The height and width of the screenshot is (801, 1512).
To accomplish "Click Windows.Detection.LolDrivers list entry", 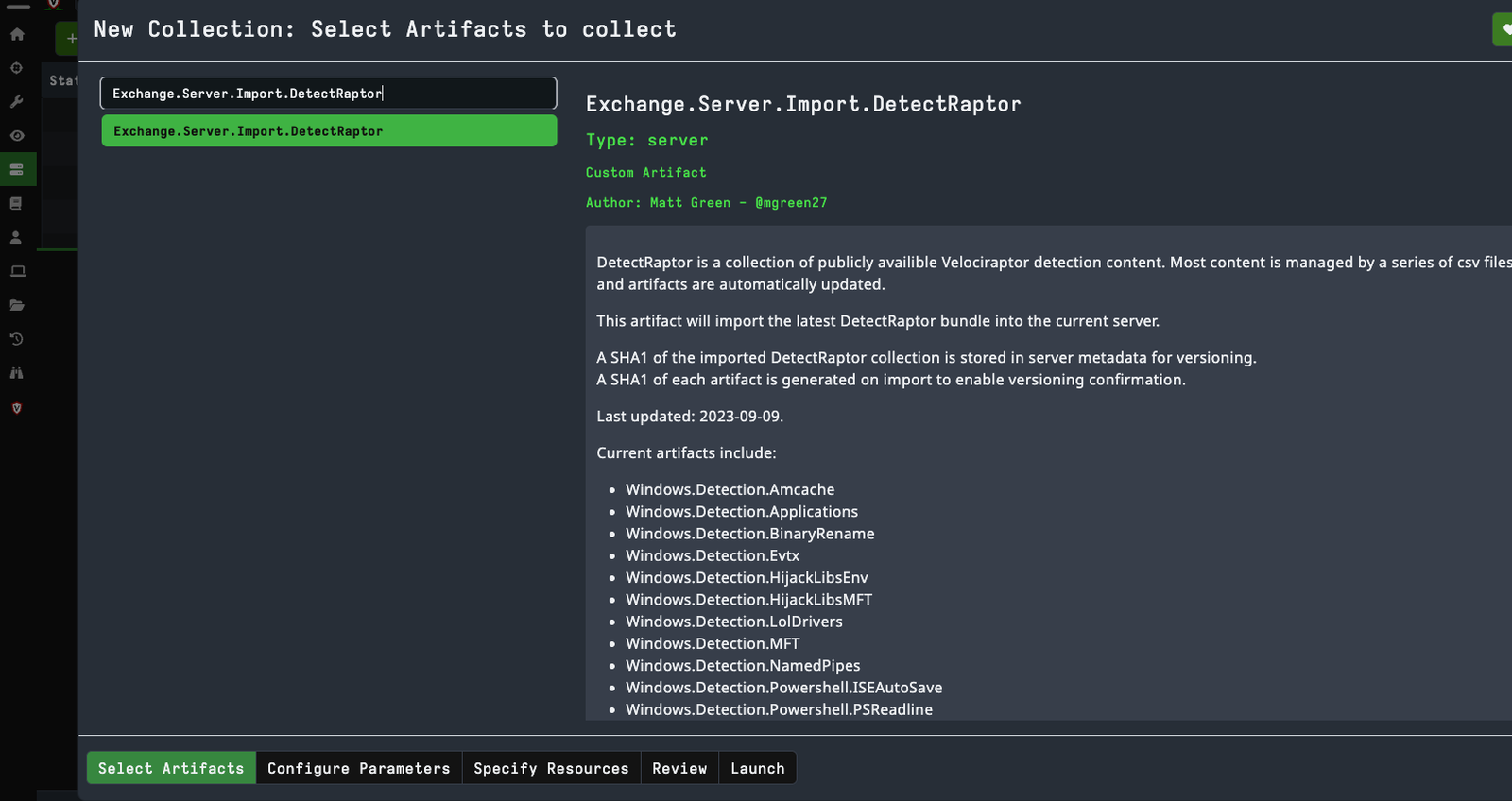I will point(734,622).
